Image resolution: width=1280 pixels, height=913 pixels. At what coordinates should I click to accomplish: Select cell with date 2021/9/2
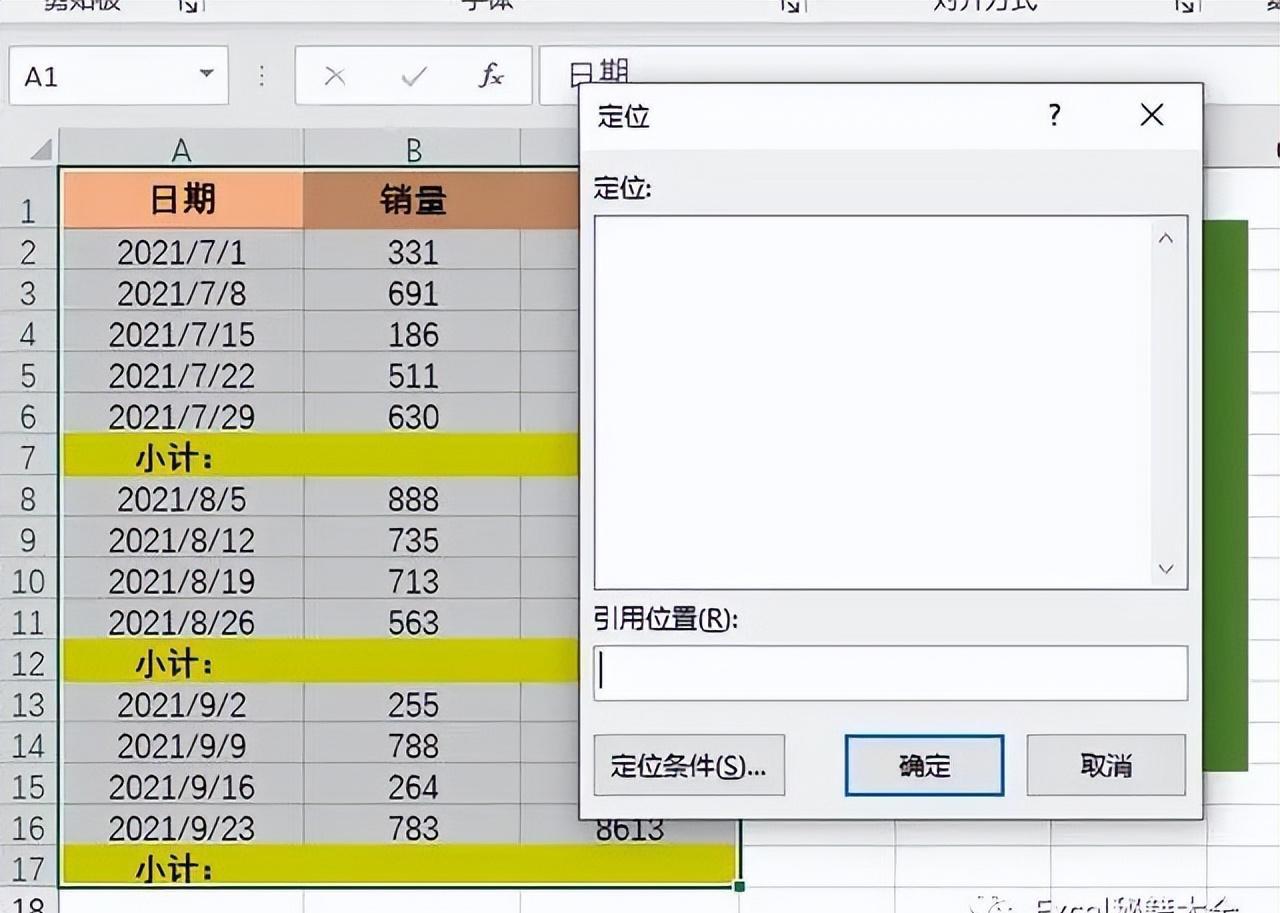tap(182, 704)
